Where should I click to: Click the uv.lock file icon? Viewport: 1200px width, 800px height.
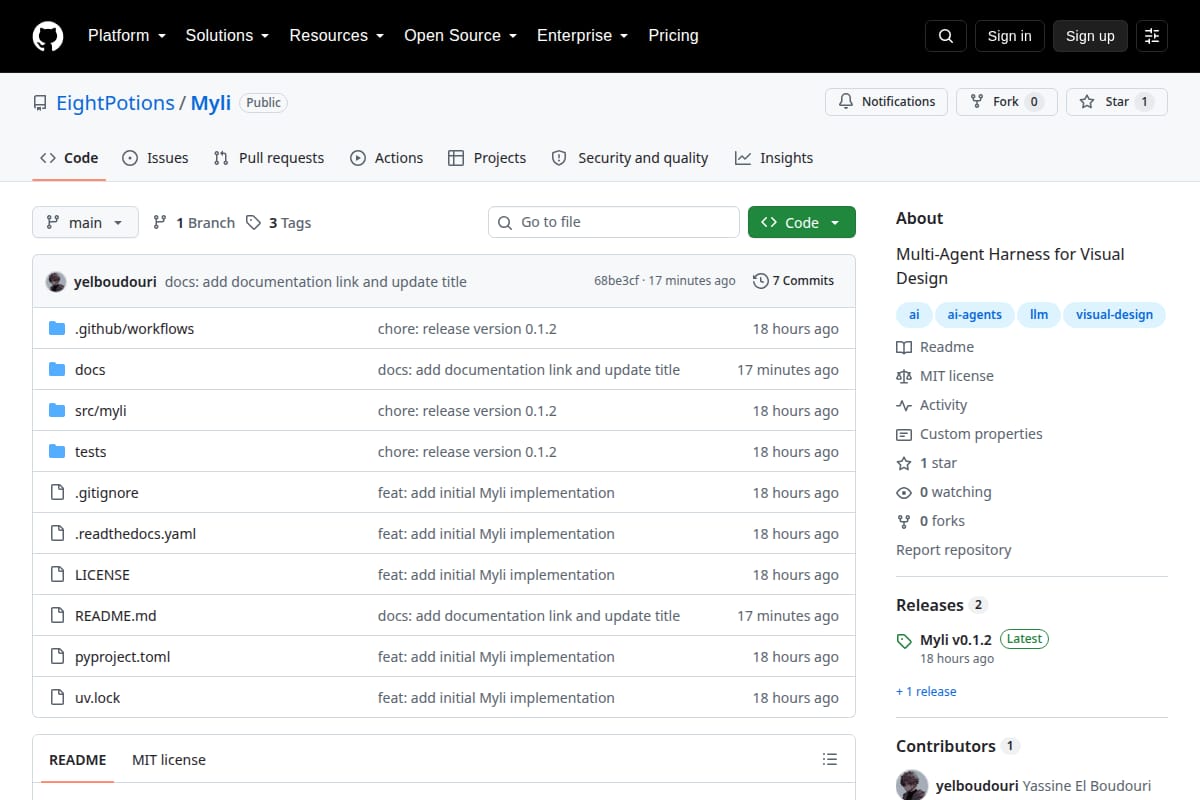click(57, 698)
